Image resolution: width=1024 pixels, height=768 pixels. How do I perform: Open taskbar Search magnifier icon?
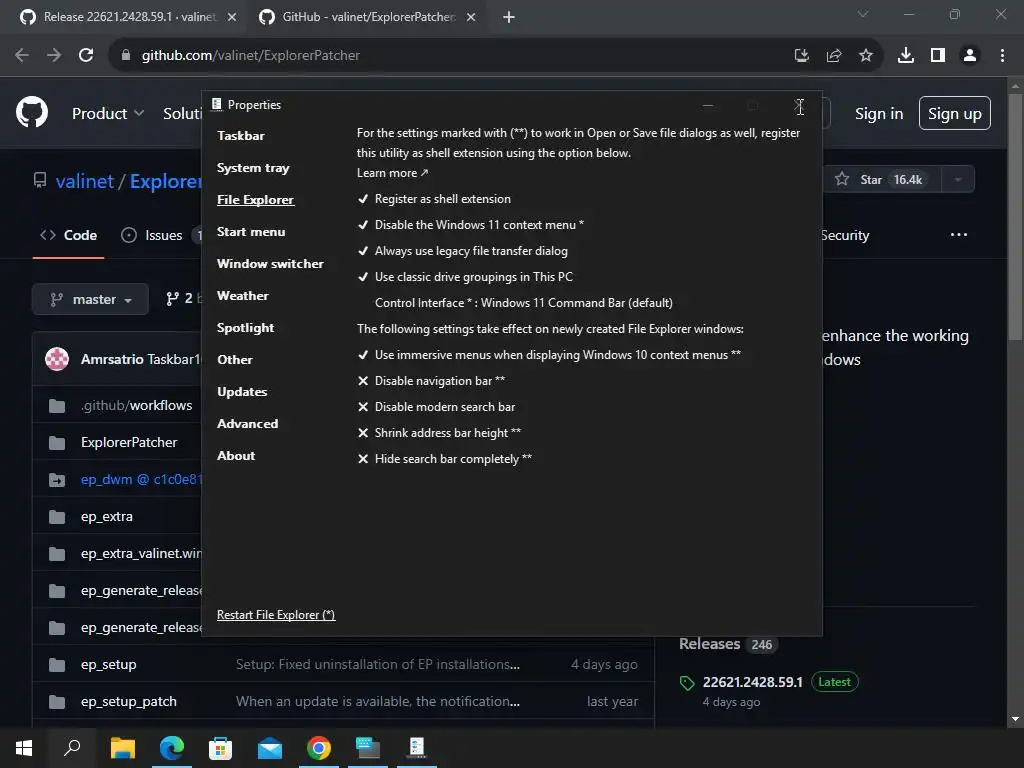[x=72, y=748]
